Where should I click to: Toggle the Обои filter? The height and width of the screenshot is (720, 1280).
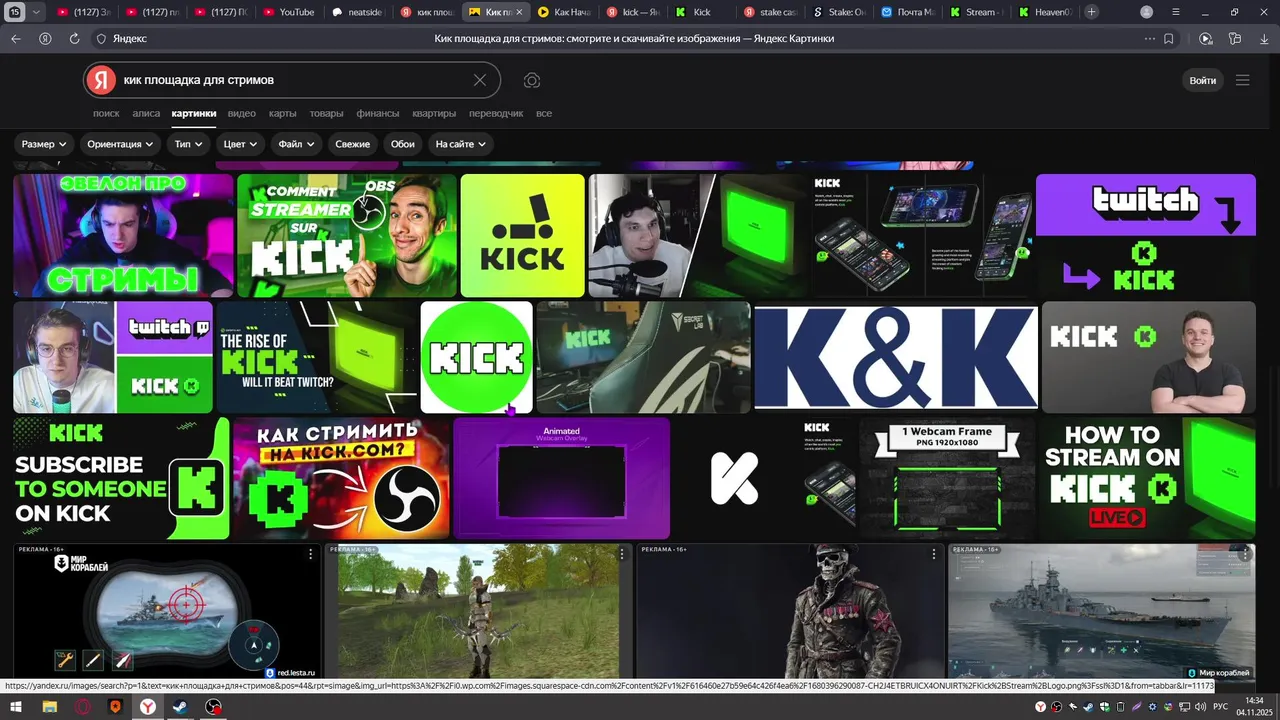coord(403,144)
